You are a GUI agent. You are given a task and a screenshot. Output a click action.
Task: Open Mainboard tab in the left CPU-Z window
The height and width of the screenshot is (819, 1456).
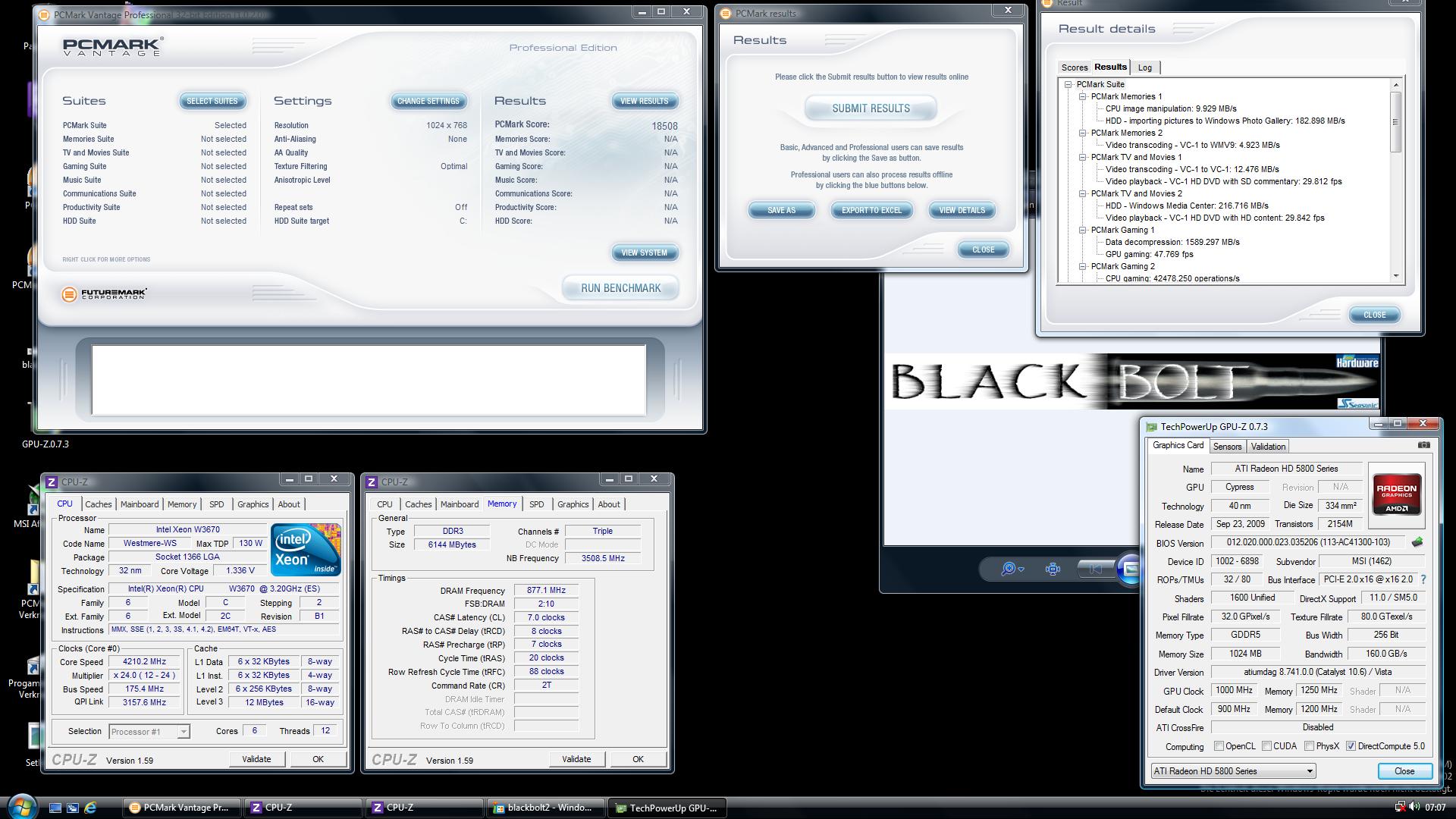coord(140,504)
